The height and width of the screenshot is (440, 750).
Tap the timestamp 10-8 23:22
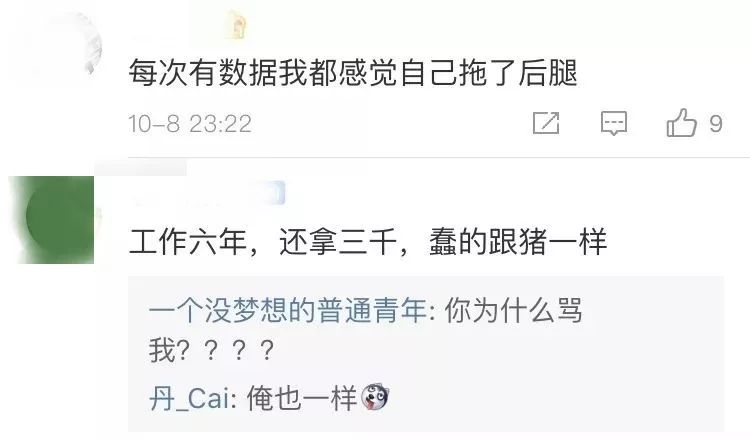click(190, 124)
